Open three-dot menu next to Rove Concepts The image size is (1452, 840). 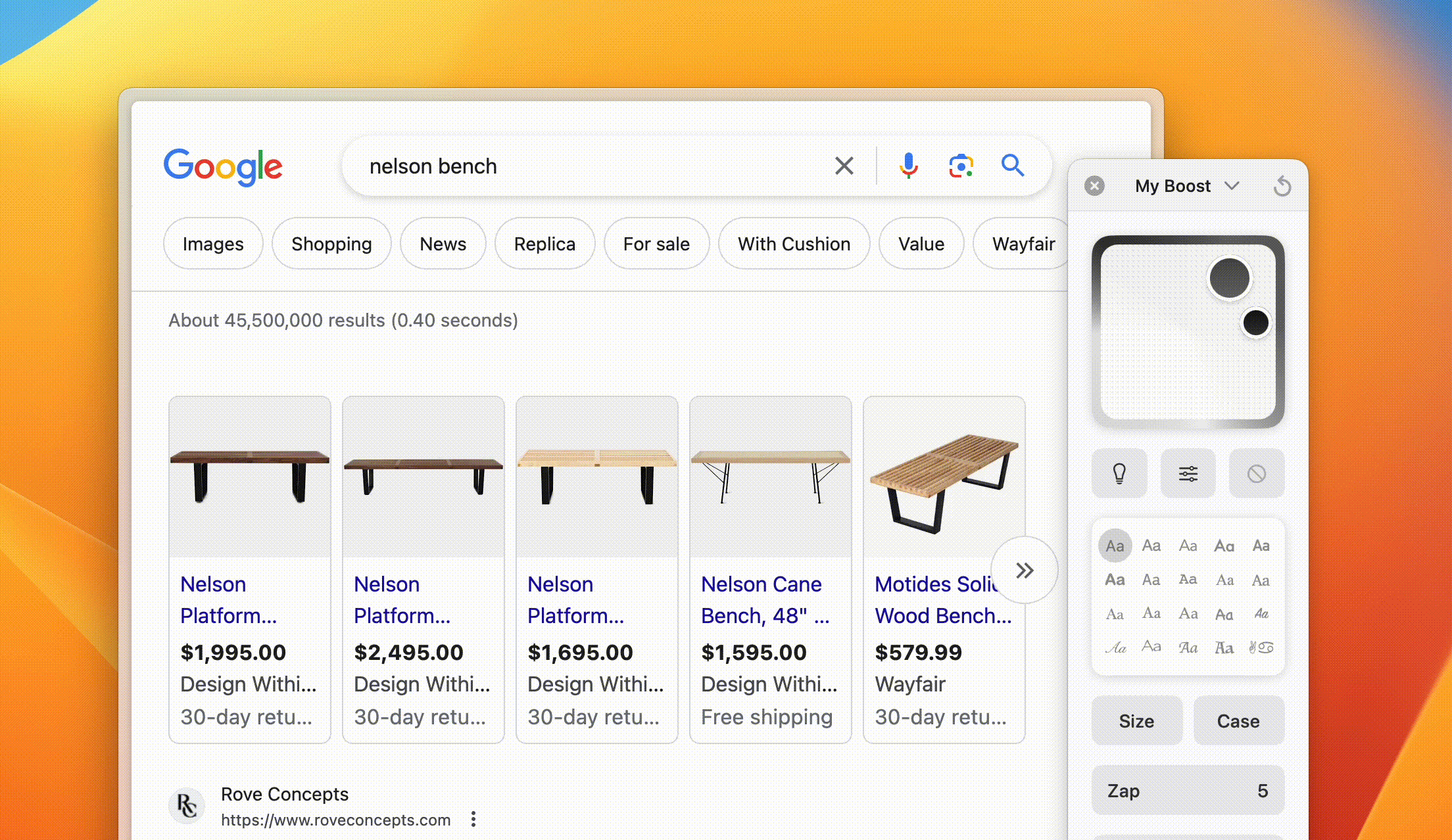473,819
